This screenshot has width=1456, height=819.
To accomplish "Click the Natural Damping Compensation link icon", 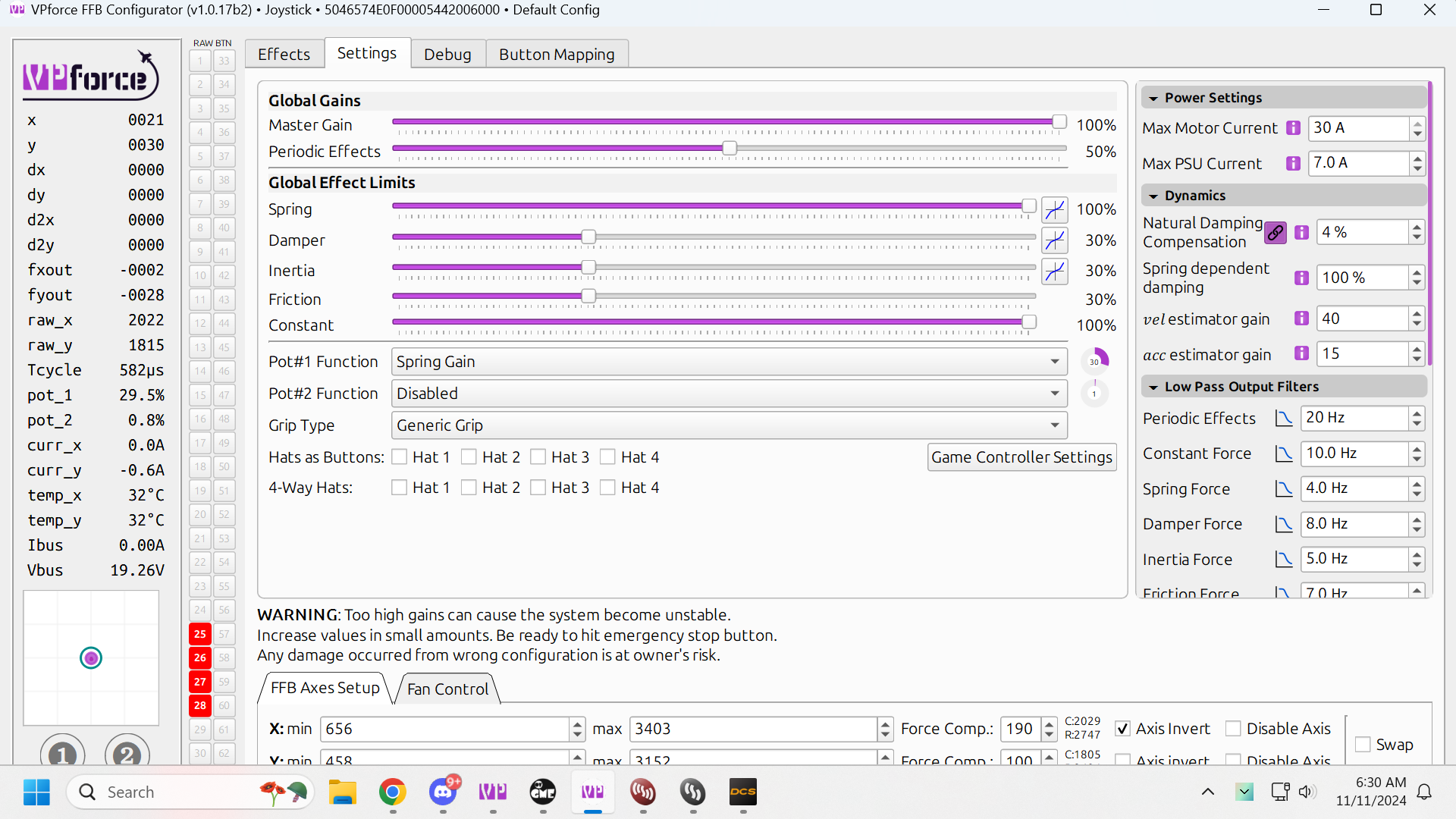I will coord(1276,233).
